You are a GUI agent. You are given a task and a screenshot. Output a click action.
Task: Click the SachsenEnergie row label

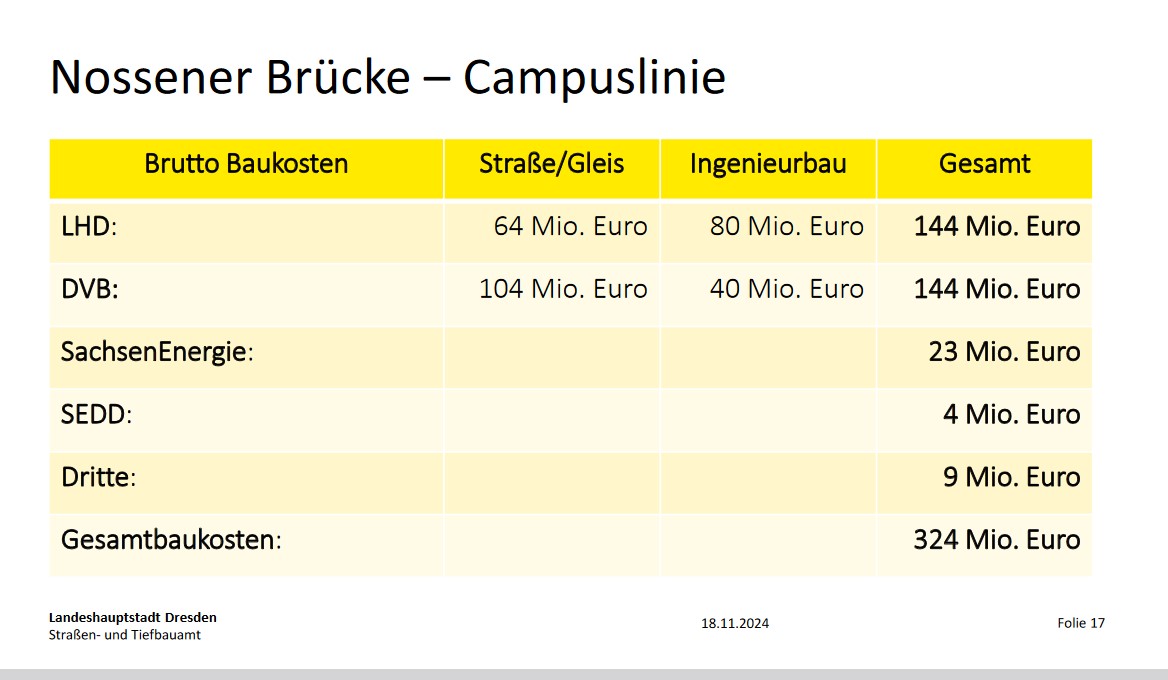[157, 352]
